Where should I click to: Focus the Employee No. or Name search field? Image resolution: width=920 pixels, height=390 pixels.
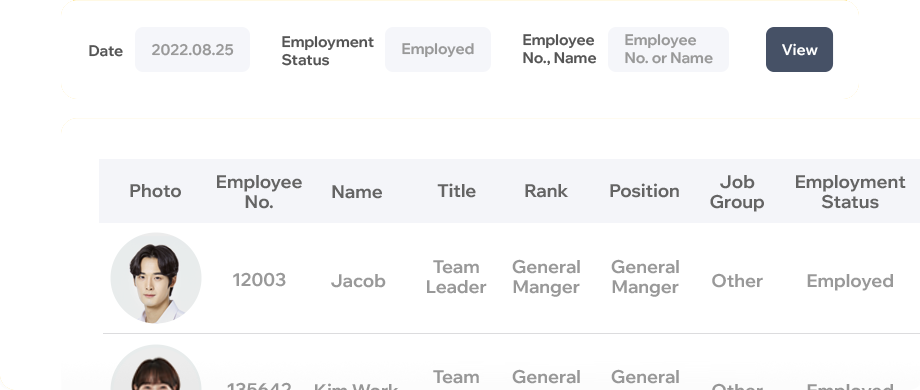point(668,50)
